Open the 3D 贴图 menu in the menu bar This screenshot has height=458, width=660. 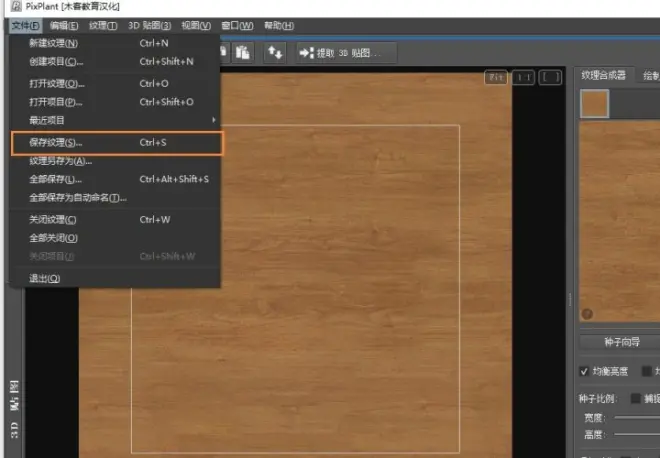(x=149, y=26)
